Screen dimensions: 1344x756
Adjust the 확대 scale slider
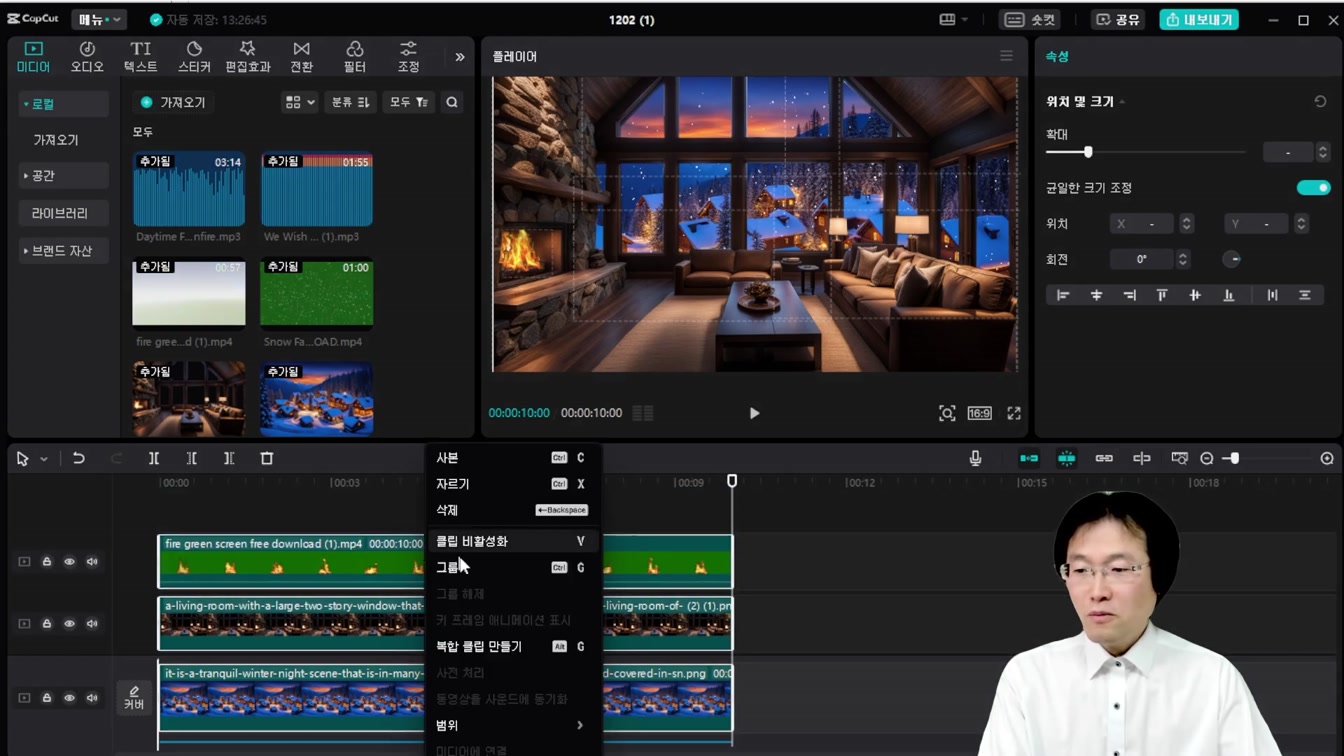(1088, 152)
